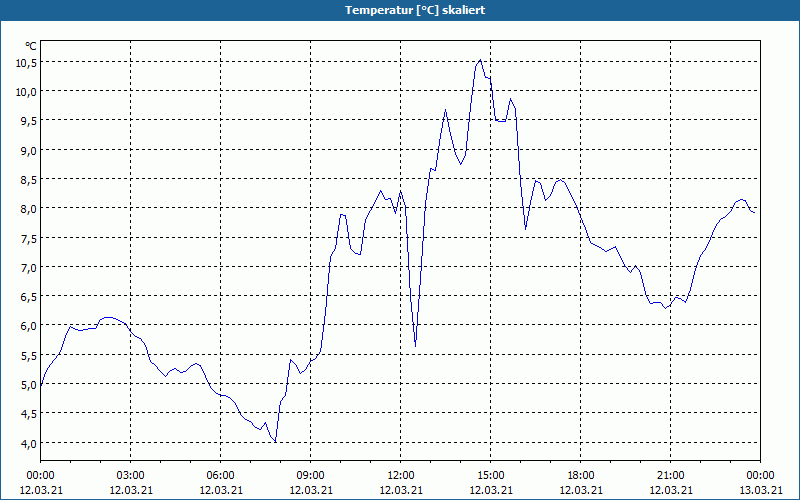Click the 10,5 axis value
Screen dimensions: 800x500
point(27,63)
